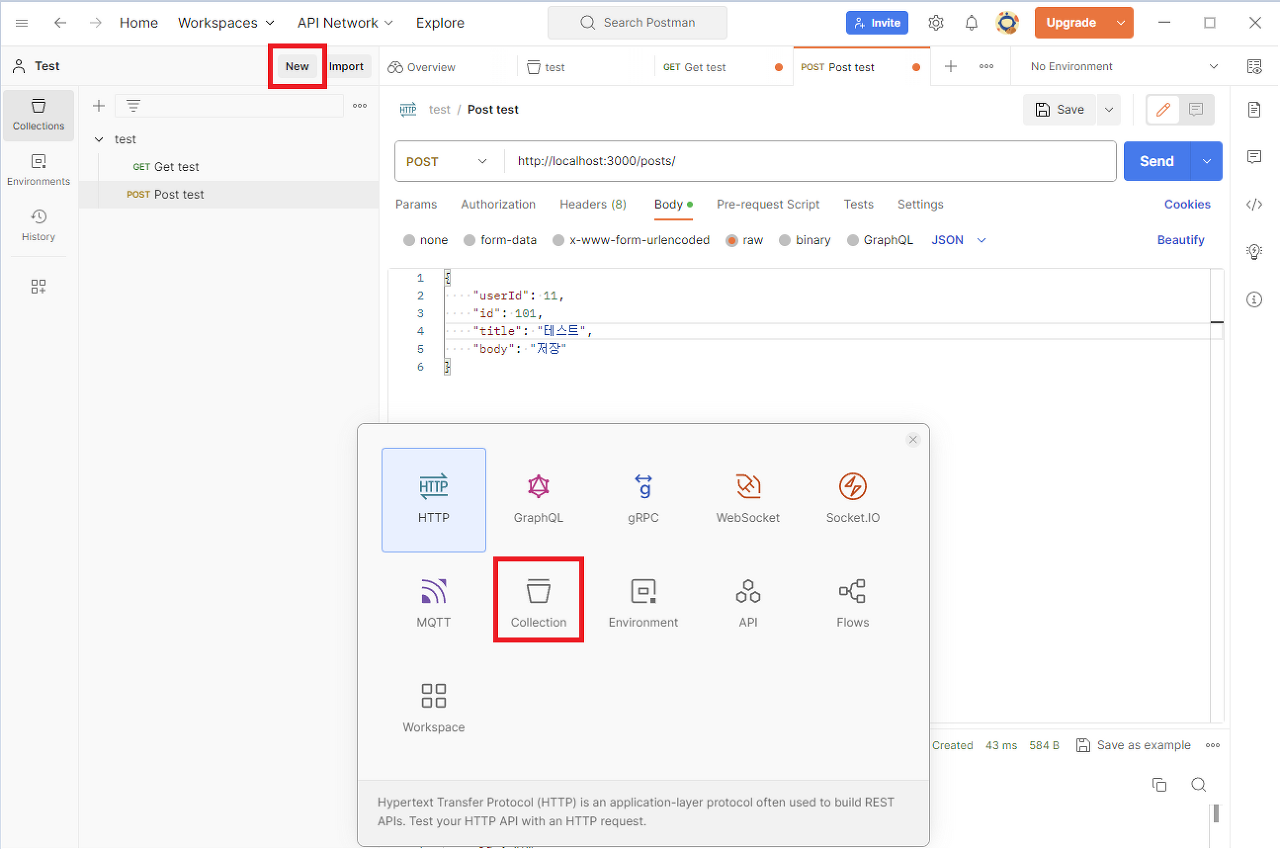Select the WebSocket tile
The height and width of the screenshot is (849, 1280).
748,500
